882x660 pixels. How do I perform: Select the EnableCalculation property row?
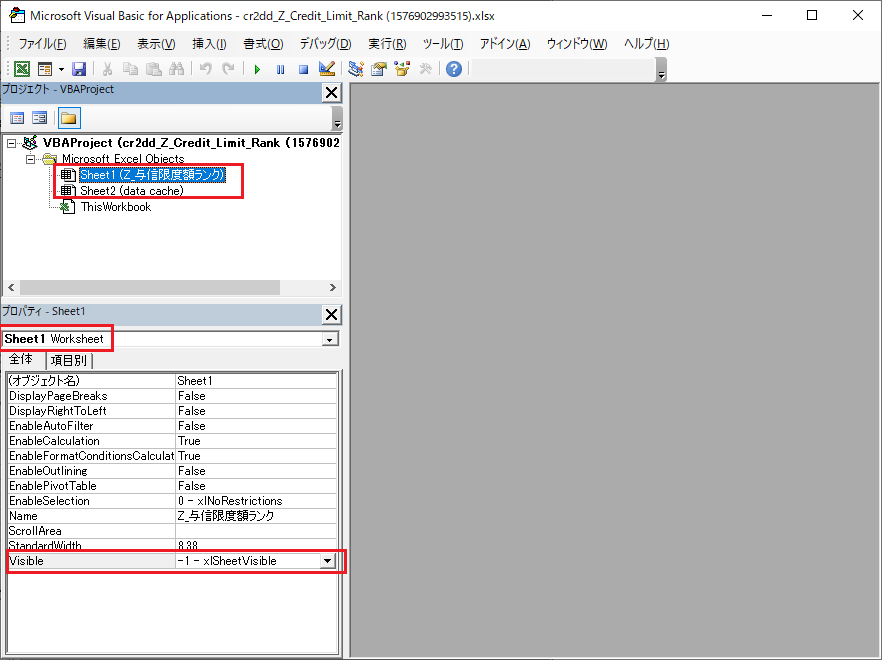click(x=173, y=441)
